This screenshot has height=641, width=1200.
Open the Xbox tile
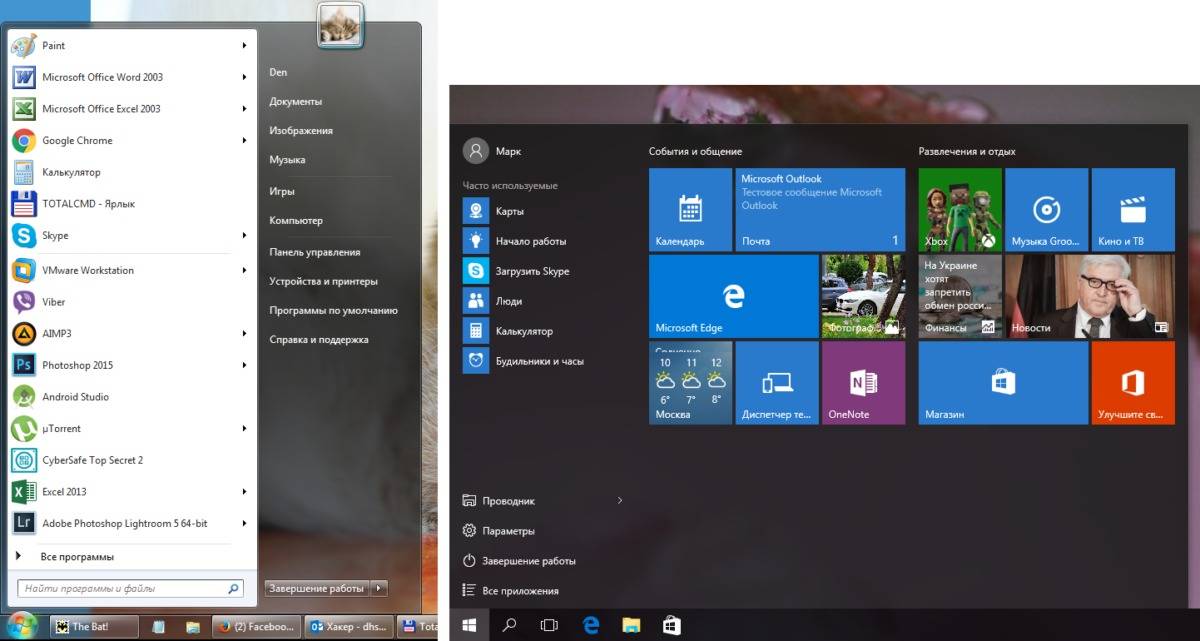[x=959, y=209]
